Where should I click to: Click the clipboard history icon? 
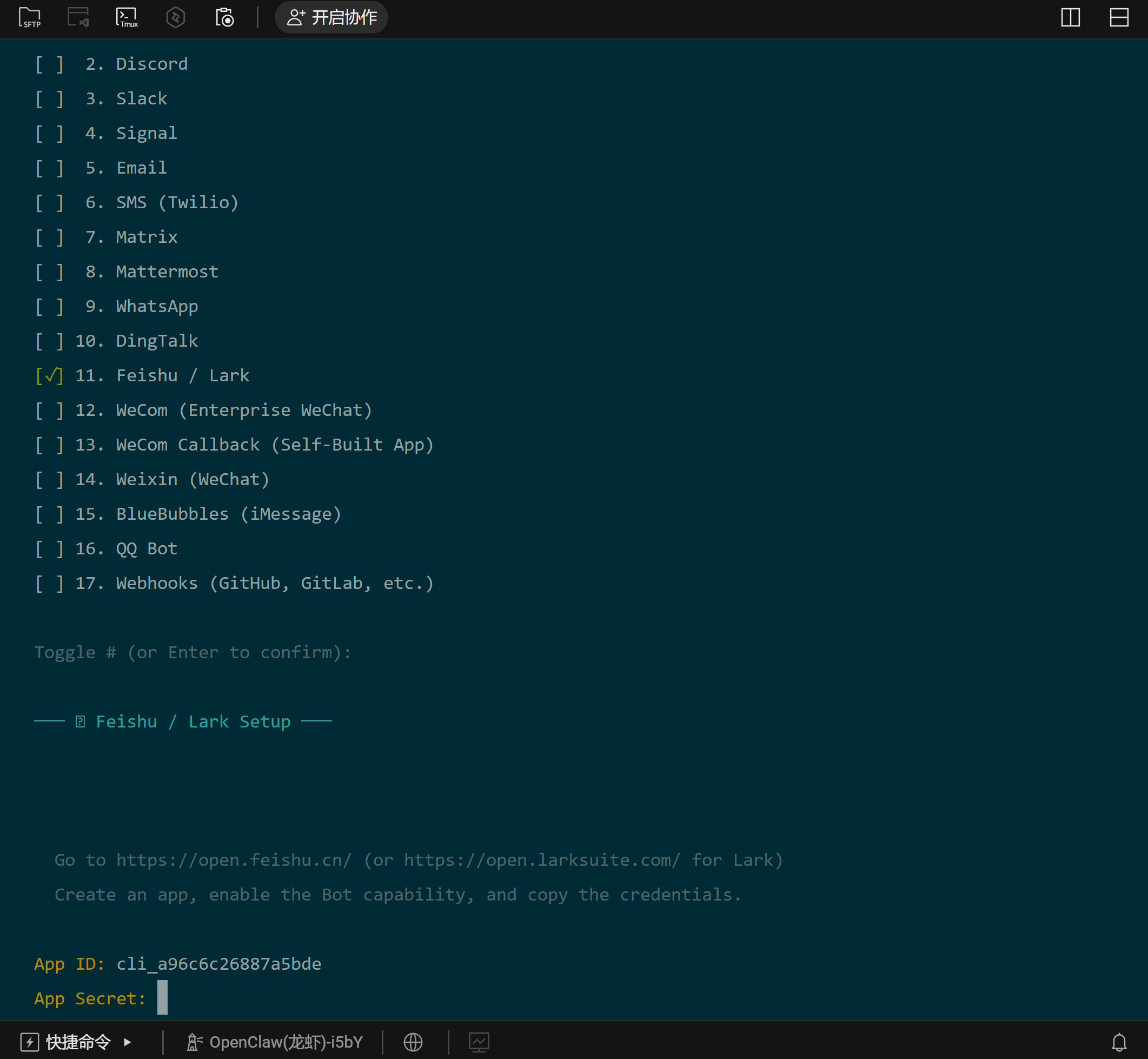(224, 17)
